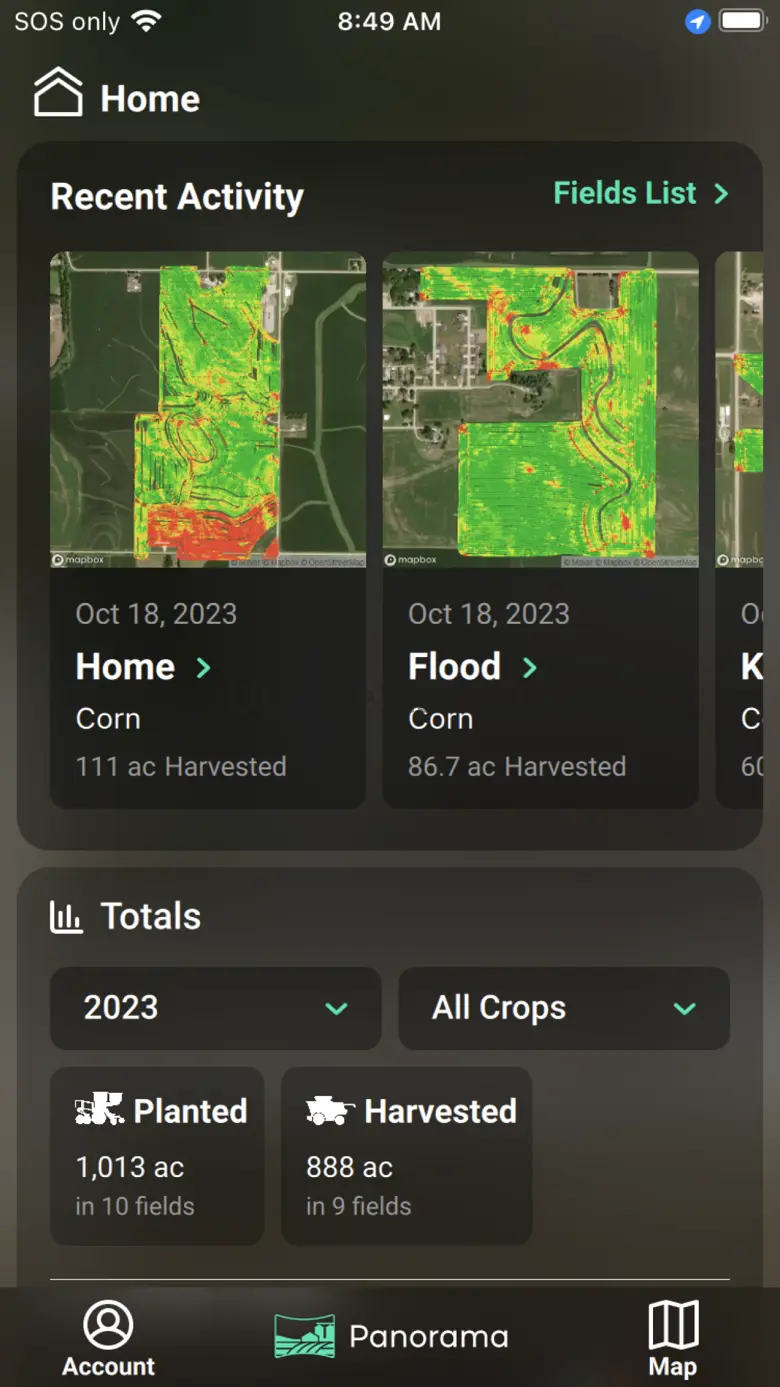The width and height of the screenshot is (780, 1387).
Task: Tap the Panorama logo icon
Action: coord(305,1336)
